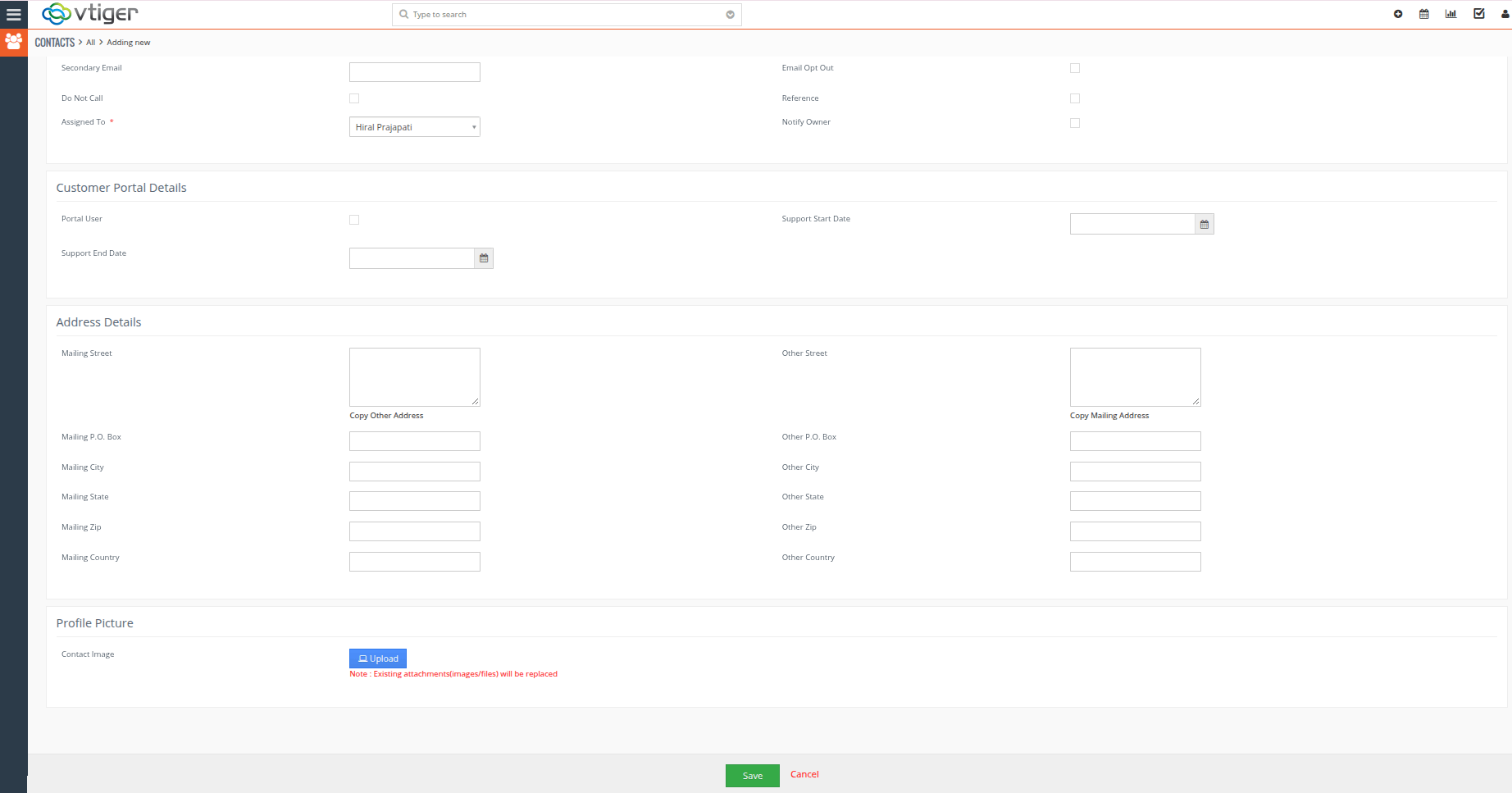The image size is (1512, 793).
Task: Focus the Type to search field
Action: (567, 15)
